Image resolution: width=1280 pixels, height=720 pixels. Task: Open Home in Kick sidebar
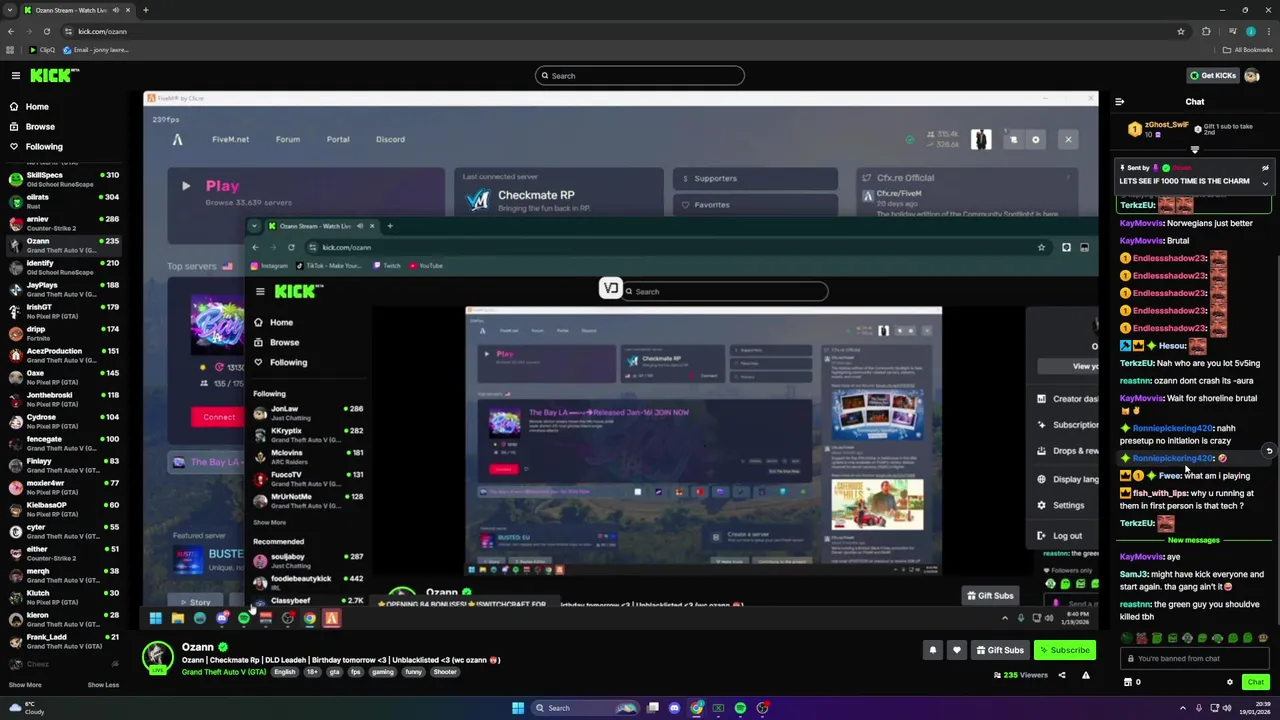click(x=37, y=107)
